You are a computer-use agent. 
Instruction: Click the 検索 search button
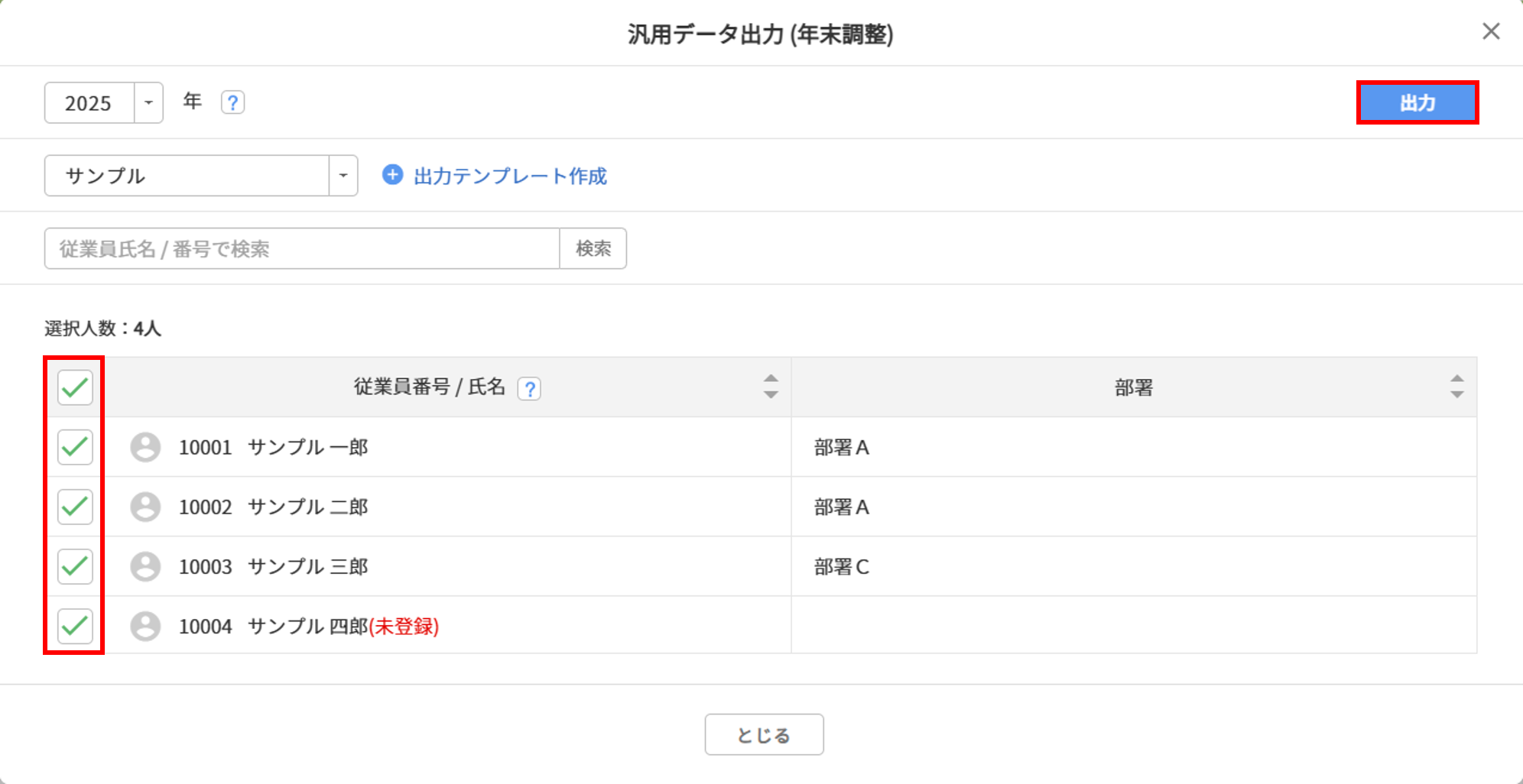[x=593, y=248]
